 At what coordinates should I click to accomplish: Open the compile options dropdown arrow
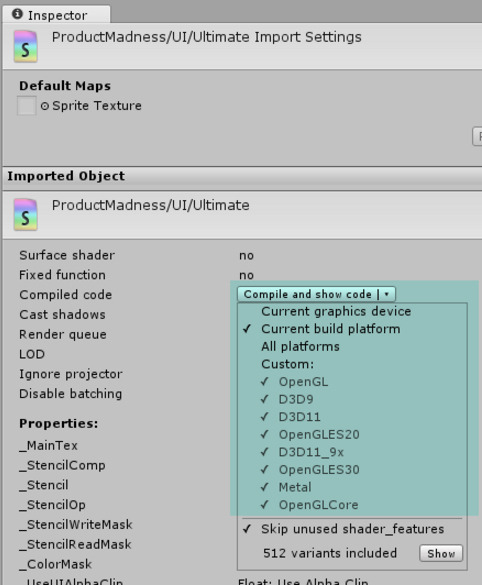[x=387, y=294]
